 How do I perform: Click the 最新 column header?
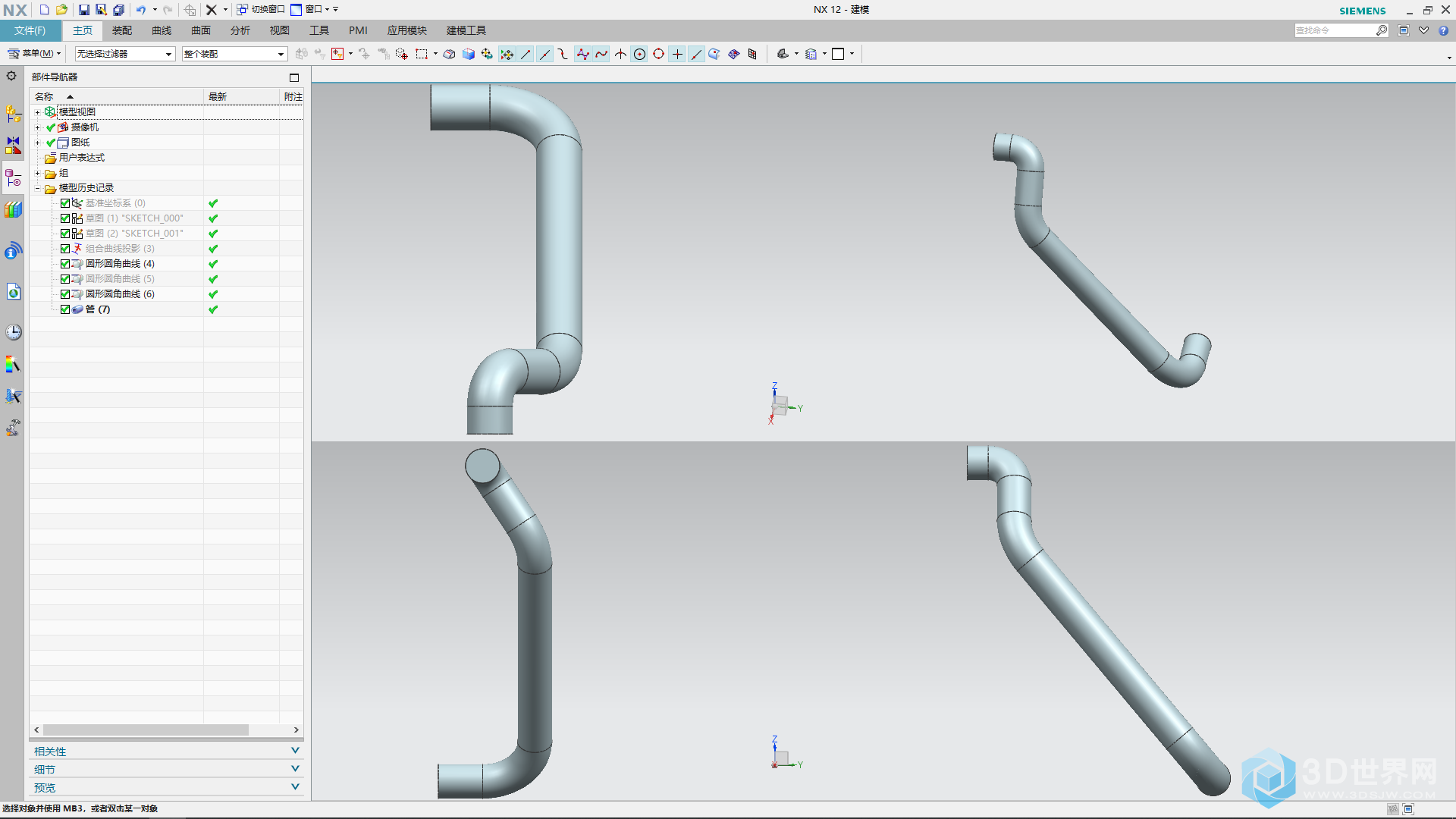click(x=241, y=96)
